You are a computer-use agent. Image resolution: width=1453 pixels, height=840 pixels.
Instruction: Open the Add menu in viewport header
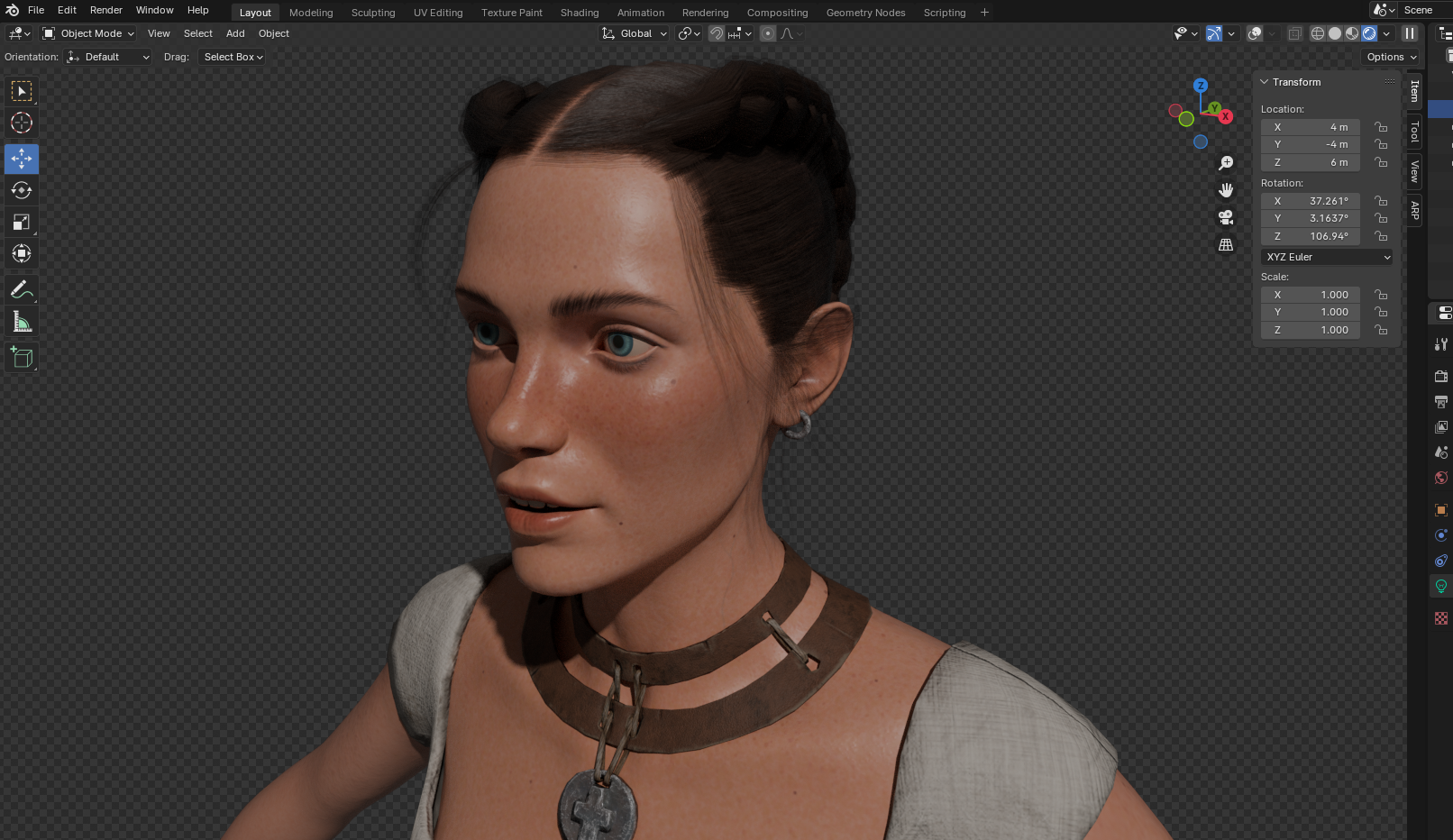click(x=235, y=33)
